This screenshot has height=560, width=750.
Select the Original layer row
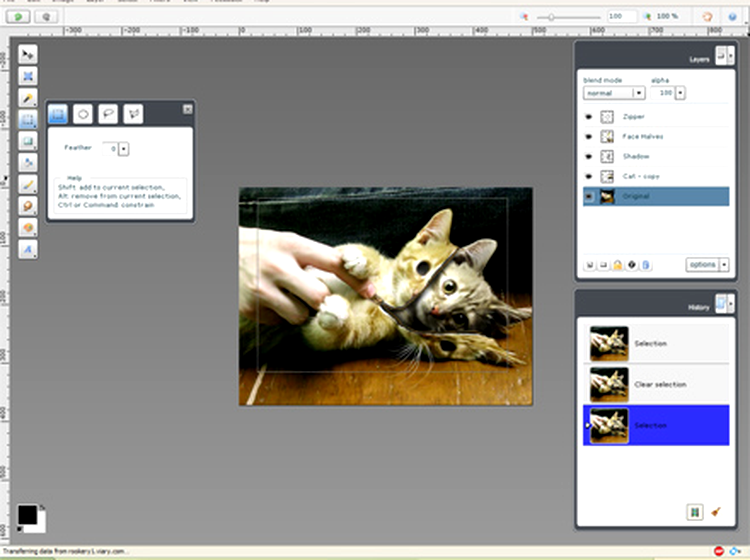656,197
